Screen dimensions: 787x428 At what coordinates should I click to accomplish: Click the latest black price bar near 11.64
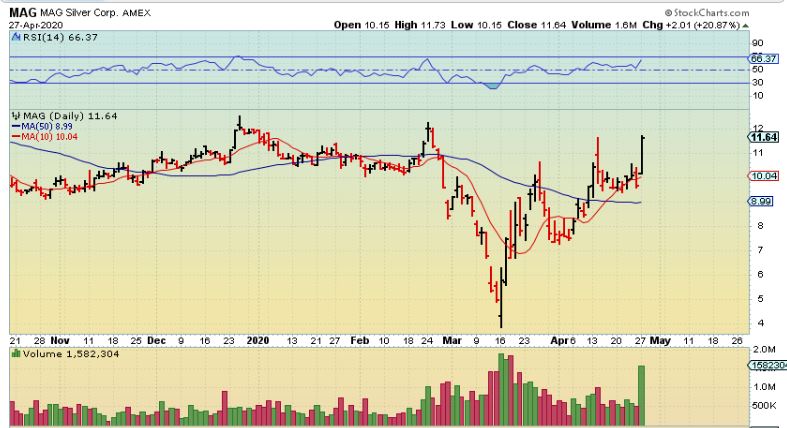tap(642, 155)
